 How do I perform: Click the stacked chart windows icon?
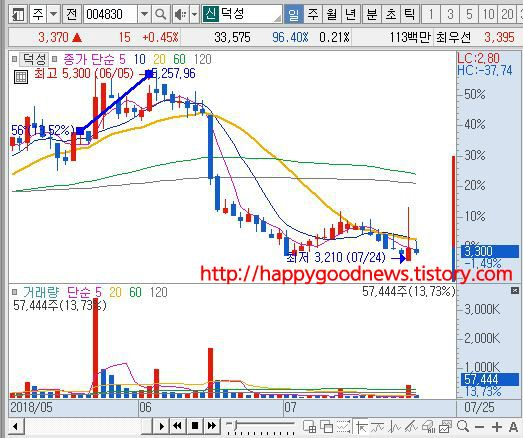pos(445,427)
